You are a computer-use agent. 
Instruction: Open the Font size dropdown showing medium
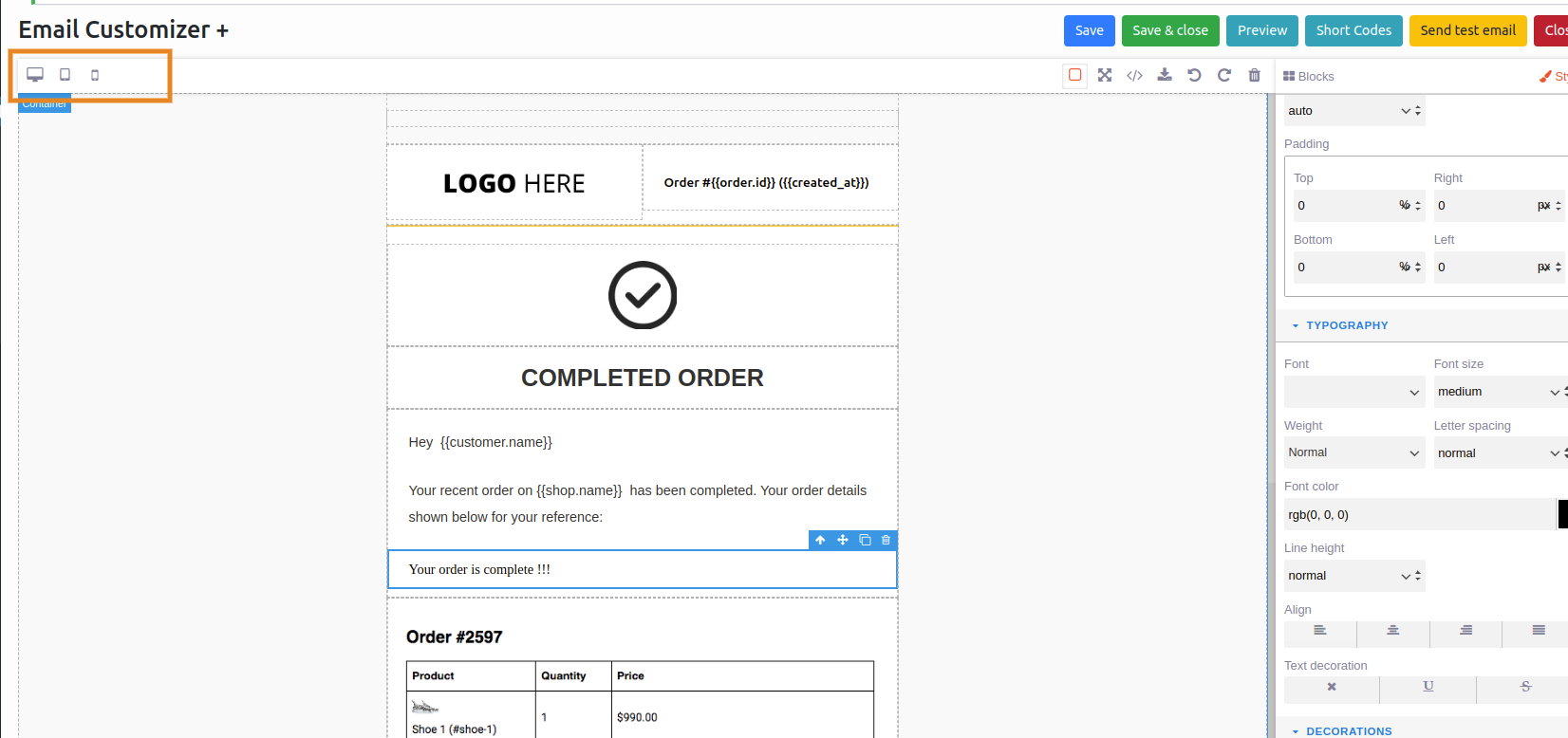(x=1501, y=392)
